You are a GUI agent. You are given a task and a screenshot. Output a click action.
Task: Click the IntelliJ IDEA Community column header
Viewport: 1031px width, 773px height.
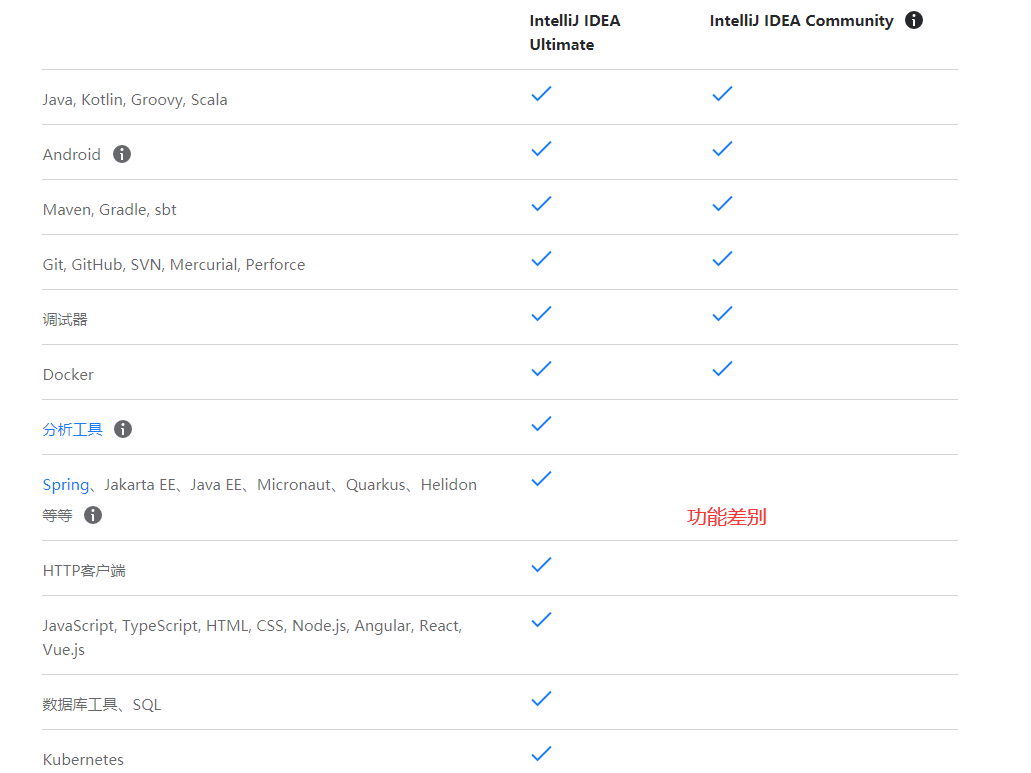(801, 20)
